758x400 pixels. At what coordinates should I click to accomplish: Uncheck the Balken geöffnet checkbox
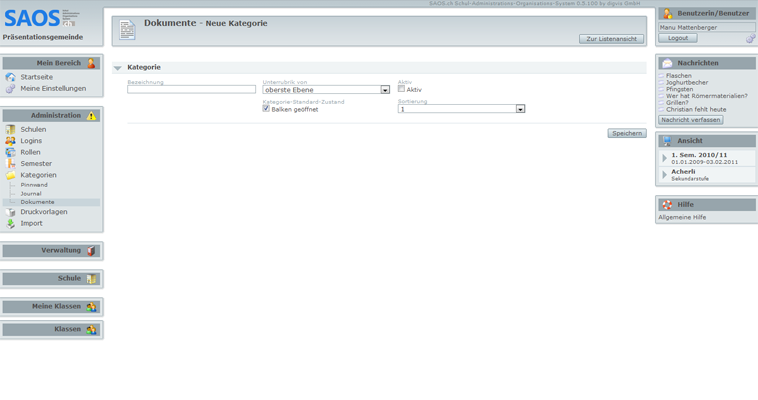click(266, 109)
